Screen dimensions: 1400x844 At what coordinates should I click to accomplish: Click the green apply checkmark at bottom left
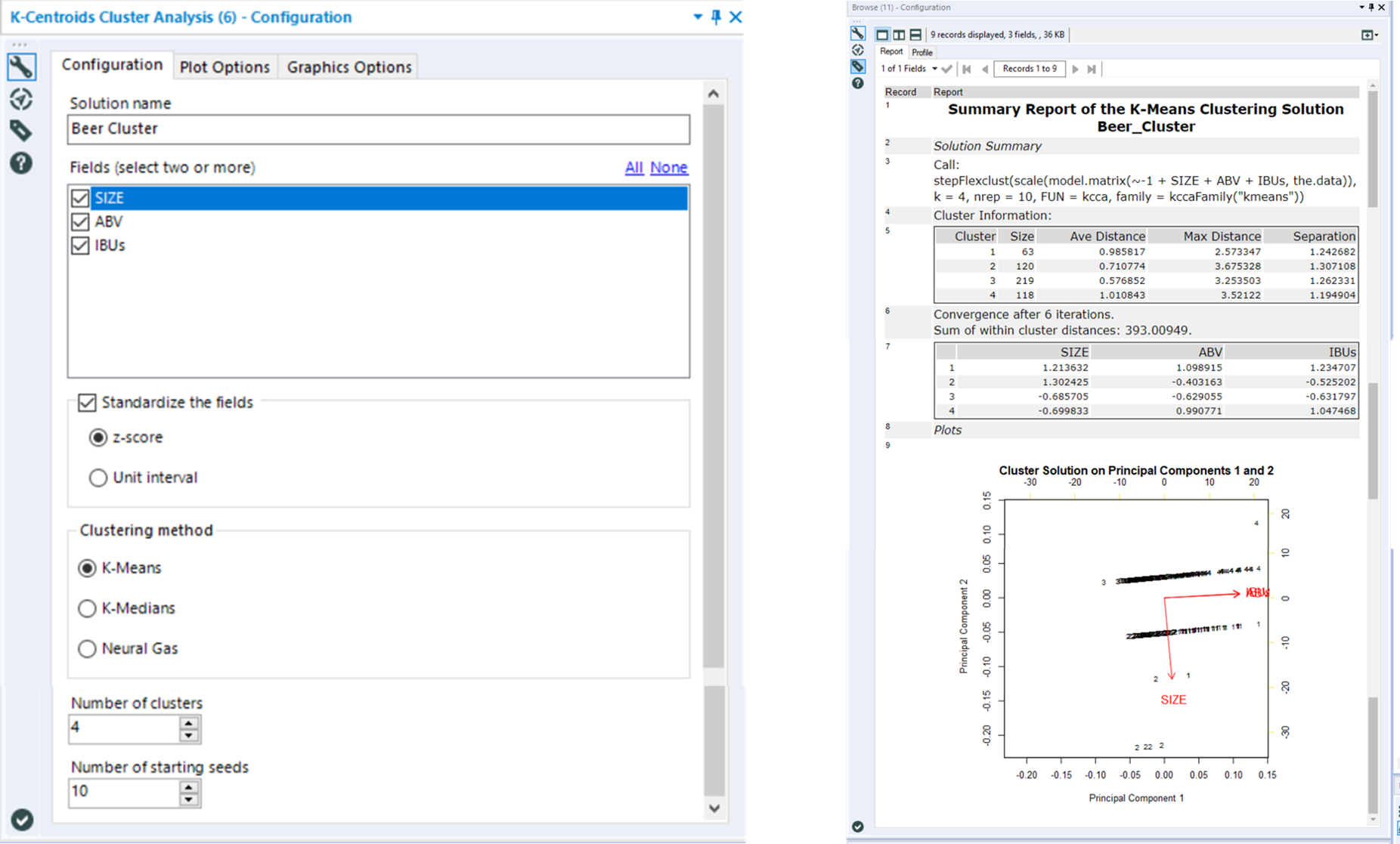click(22, 819)
